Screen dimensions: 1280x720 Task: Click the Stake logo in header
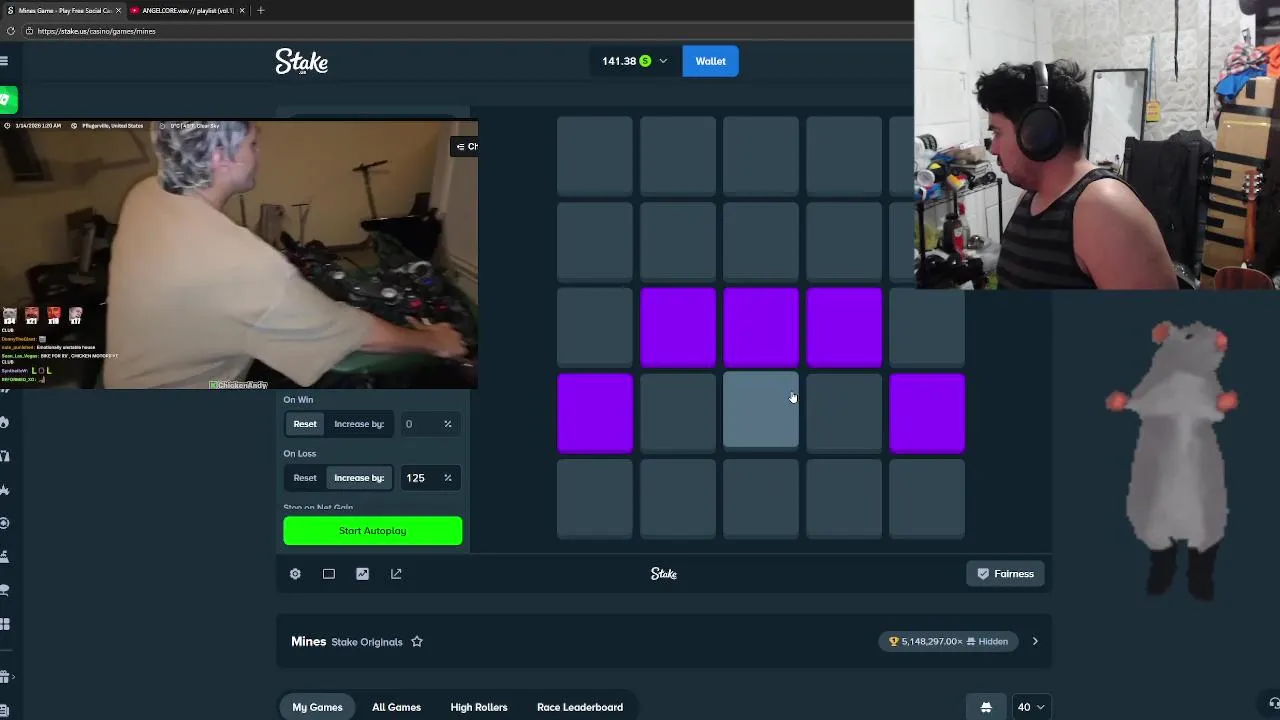tap(302, 62)
